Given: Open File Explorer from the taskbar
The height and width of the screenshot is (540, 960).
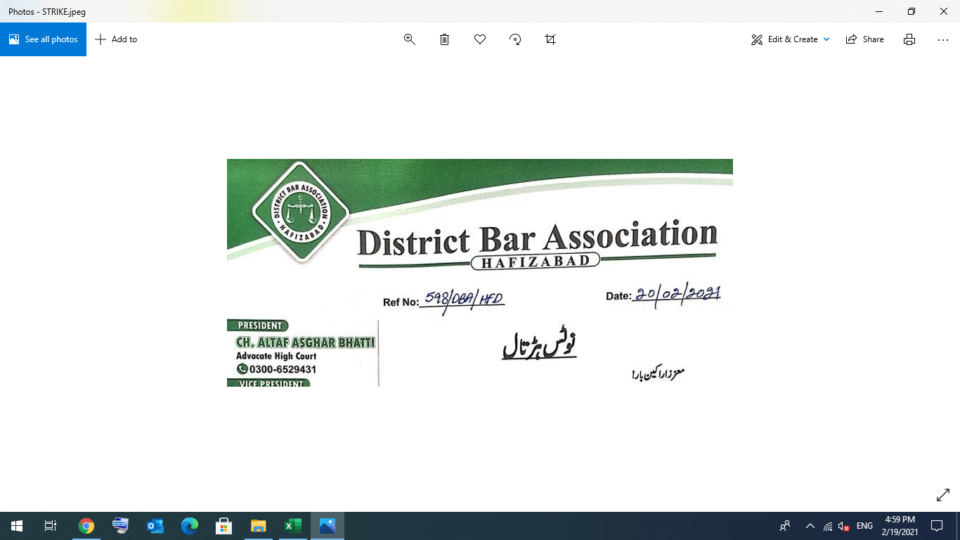Looking at the screenshot, I should (258, 526).
